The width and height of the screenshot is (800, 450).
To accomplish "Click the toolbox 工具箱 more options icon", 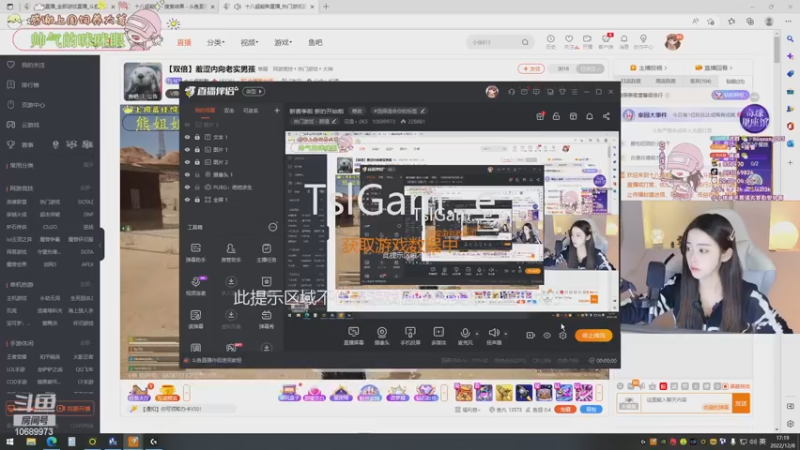I will 272,227.
